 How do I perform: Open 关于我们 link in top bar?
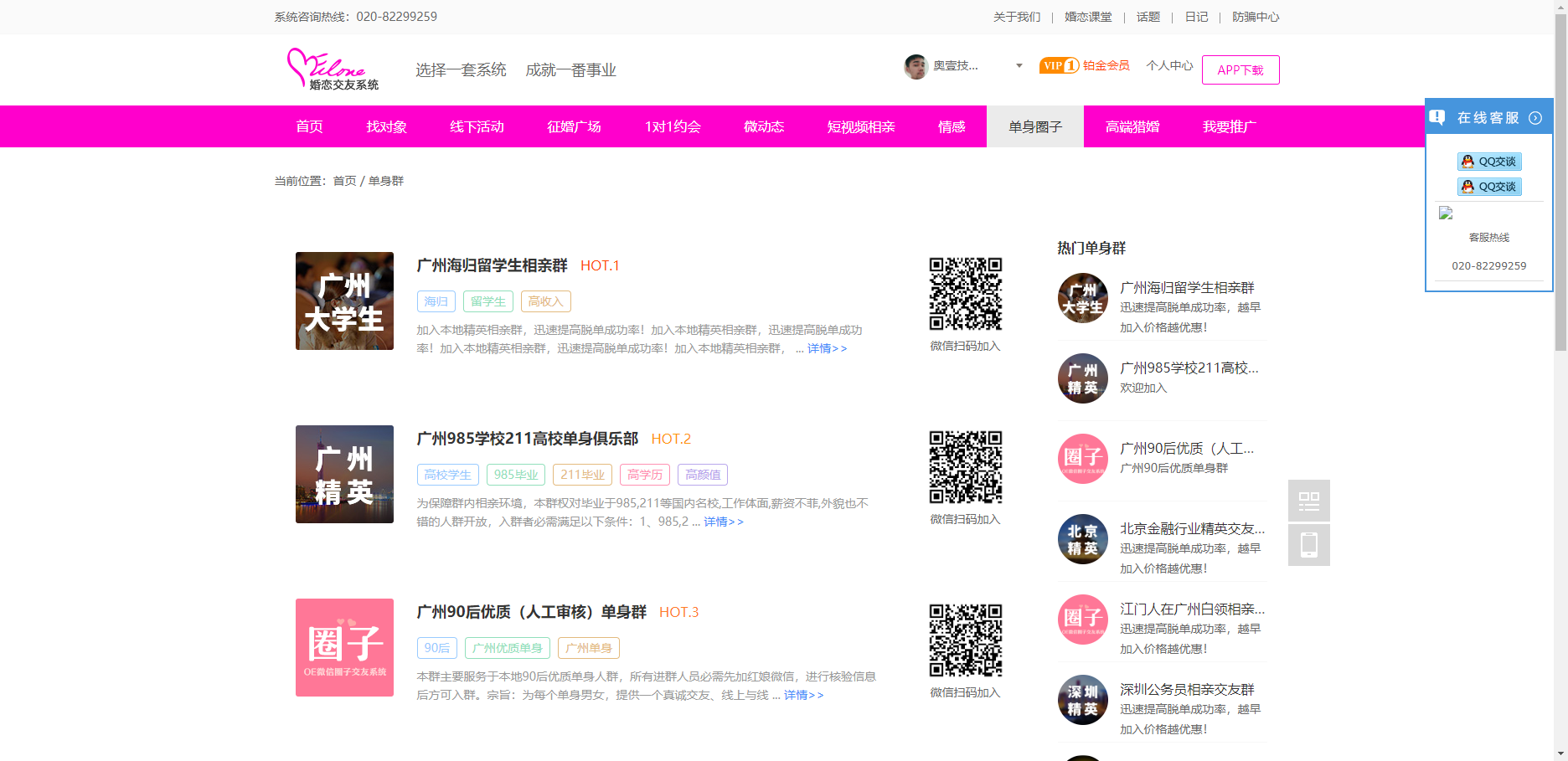[x=1017, y=17]
